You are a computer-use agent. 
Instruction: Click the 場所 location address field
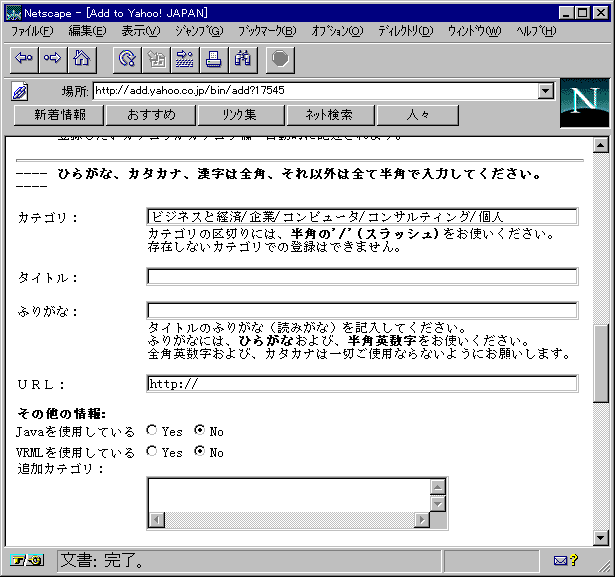[316, 91]
